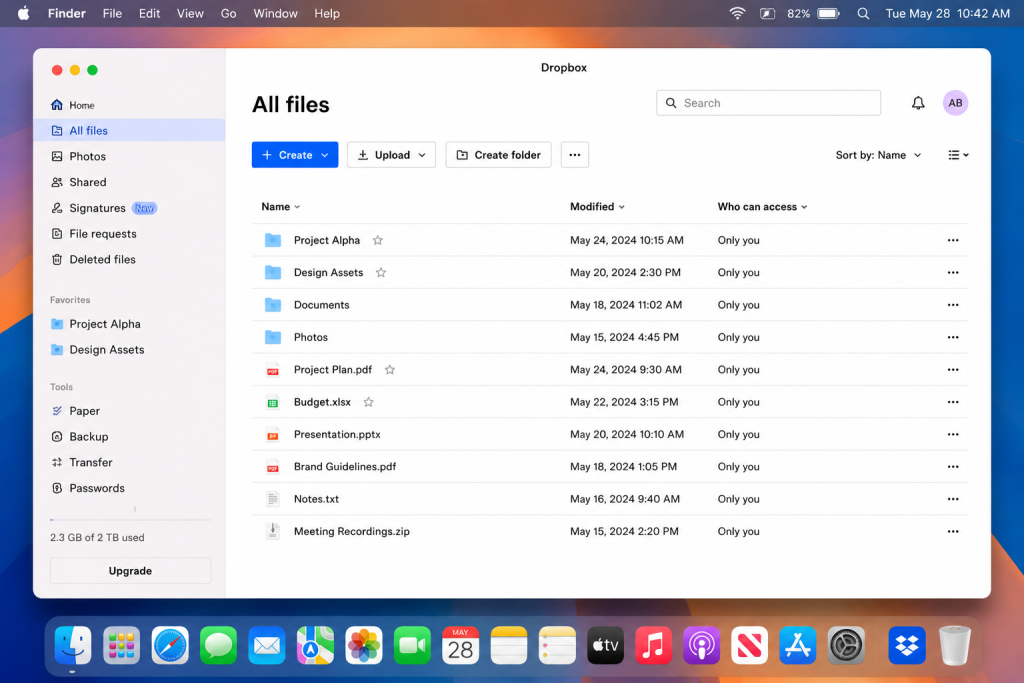This screenshot has width=1024, height=683.
Task: Open more options for Budget.xlsx
Action: (953, 402)
